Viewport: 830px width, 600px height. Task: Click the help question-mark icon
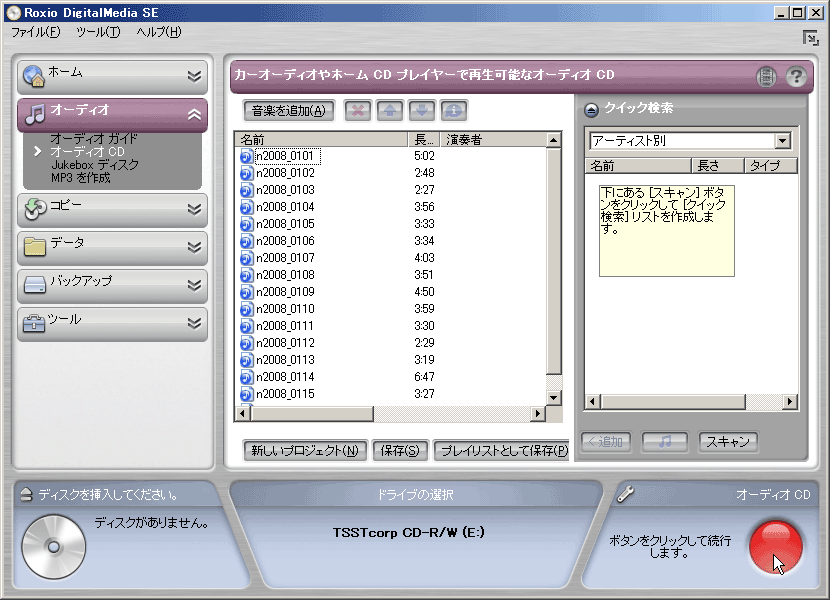pos(795,76)
